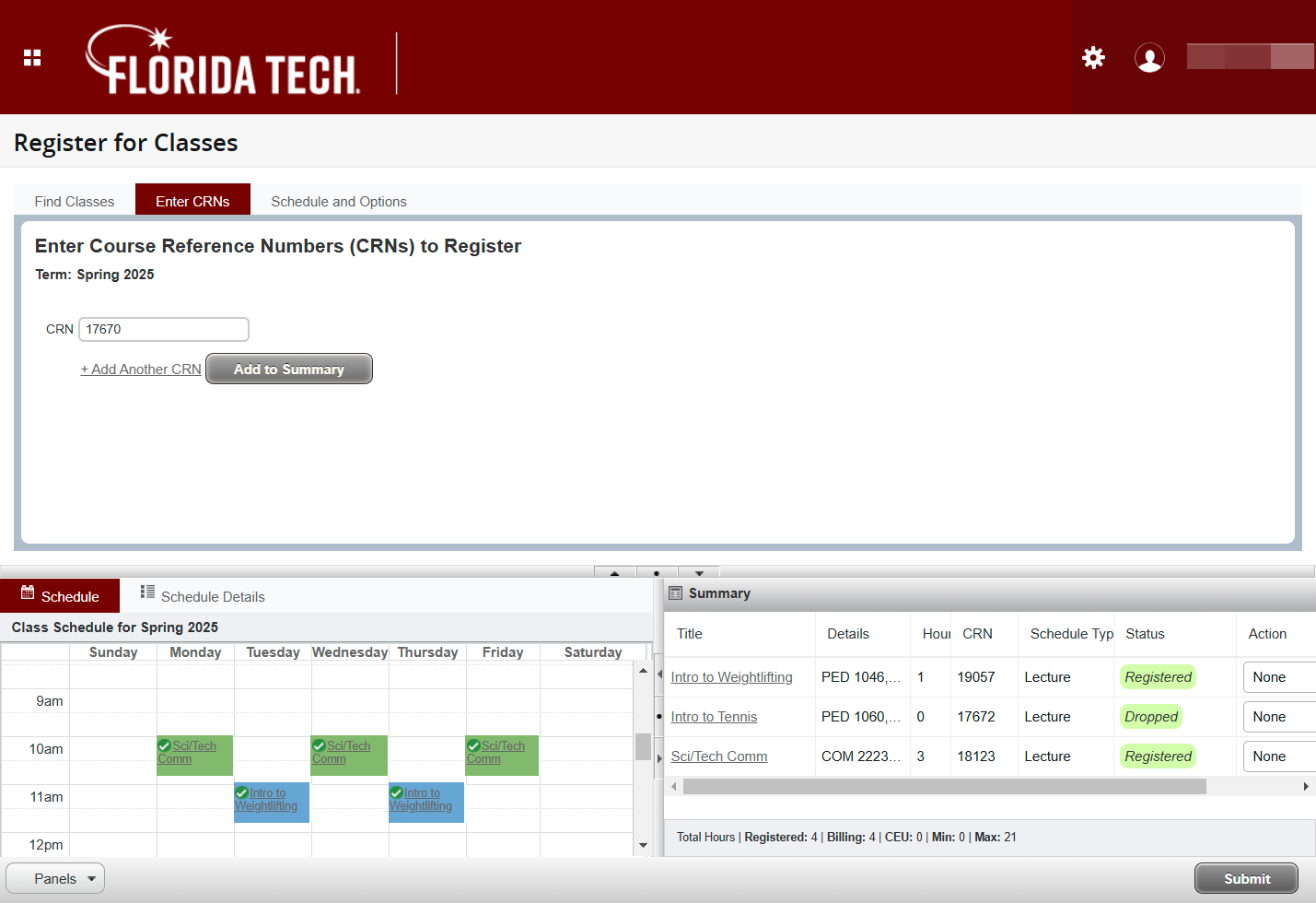
Task: Open the Wednesday Sci/Tech Comm calendar event
Action: pos(349,756)
